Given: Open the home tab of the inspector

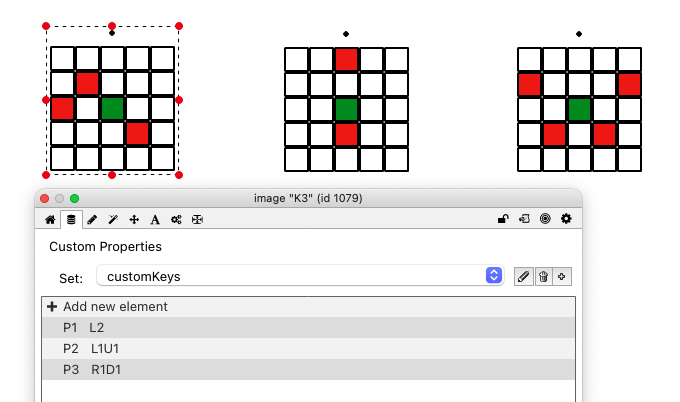Looking at the screenshot, I should [x=50, y=218].
